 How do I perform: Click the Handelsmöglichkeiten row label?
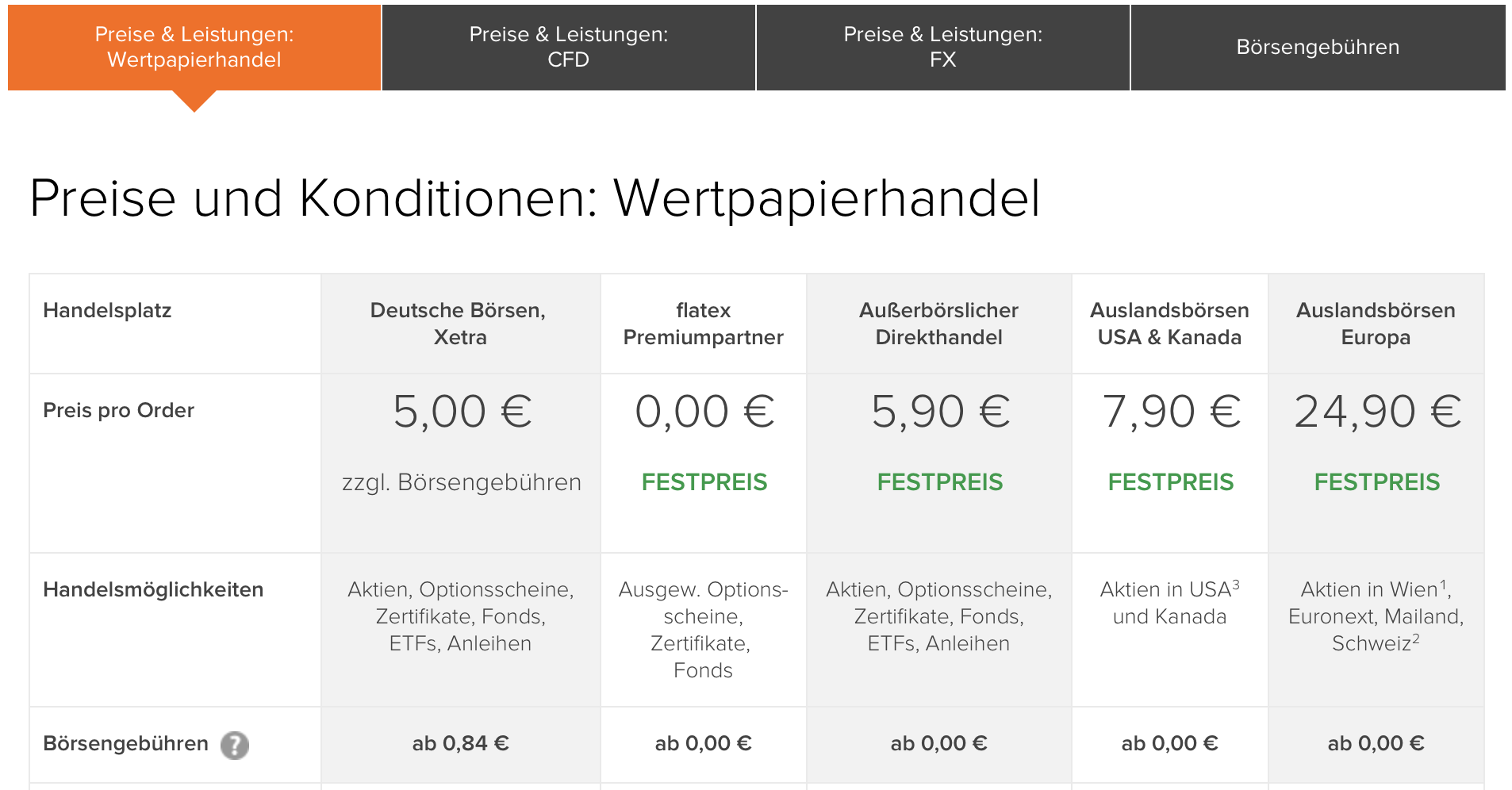pos(153,589)
